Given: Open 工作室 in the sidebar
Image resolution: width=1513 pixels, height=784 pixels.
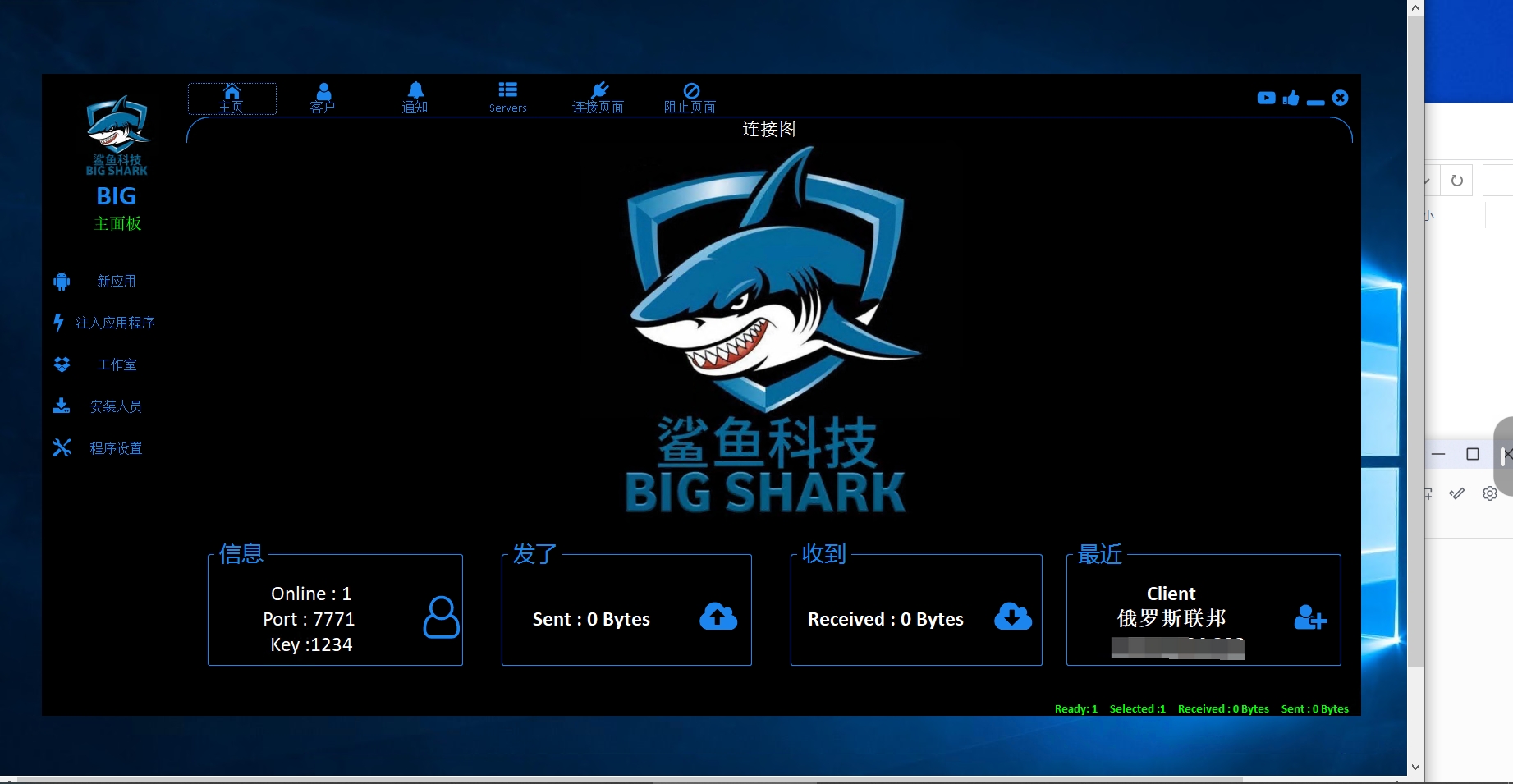Looking at the screenshot, I should tap(117, 365).
